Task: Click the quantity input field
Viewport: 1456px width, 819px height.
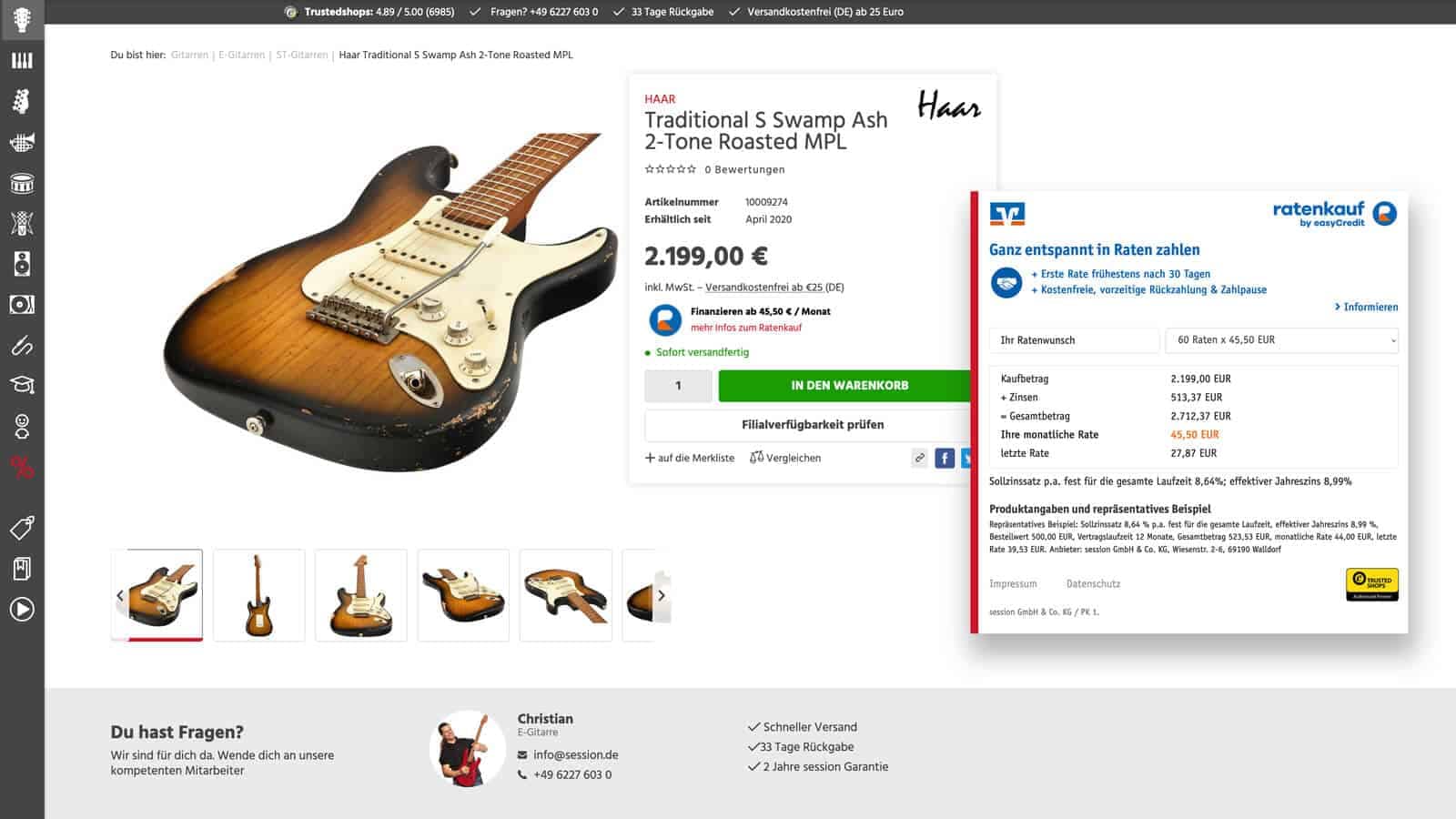Action: click(x=678, y=386)
